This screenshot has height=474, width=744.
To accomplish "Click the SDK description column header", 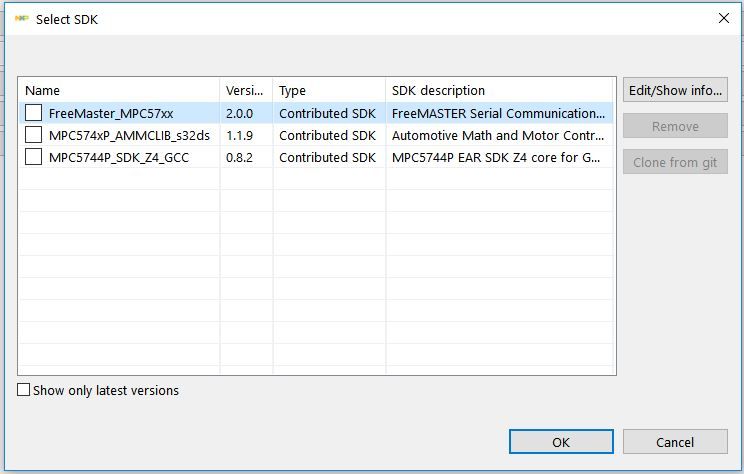I will (x=499, y=90).
